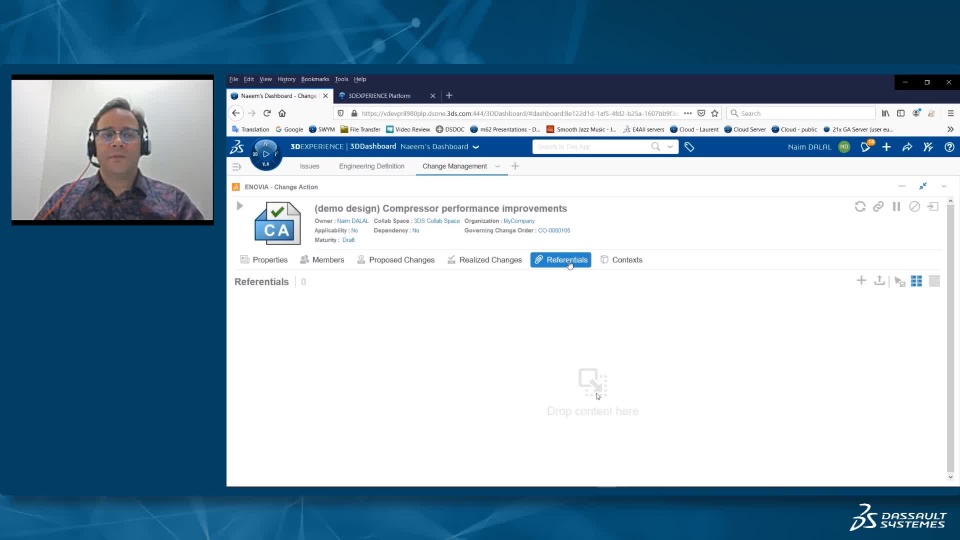Open the Engineering Definition dashboard tab
This screenshot has height=540, width=960.
(x=372, y=167)
